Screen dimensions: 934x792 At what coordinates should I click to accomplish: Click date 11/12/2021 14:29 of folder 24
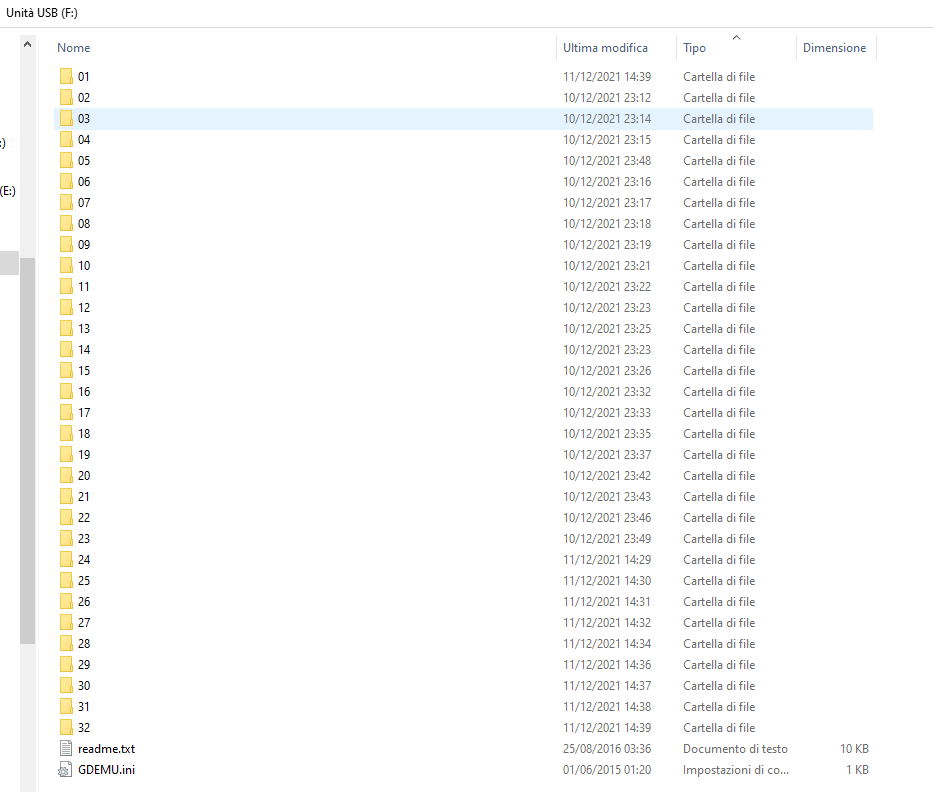(607, 559)
